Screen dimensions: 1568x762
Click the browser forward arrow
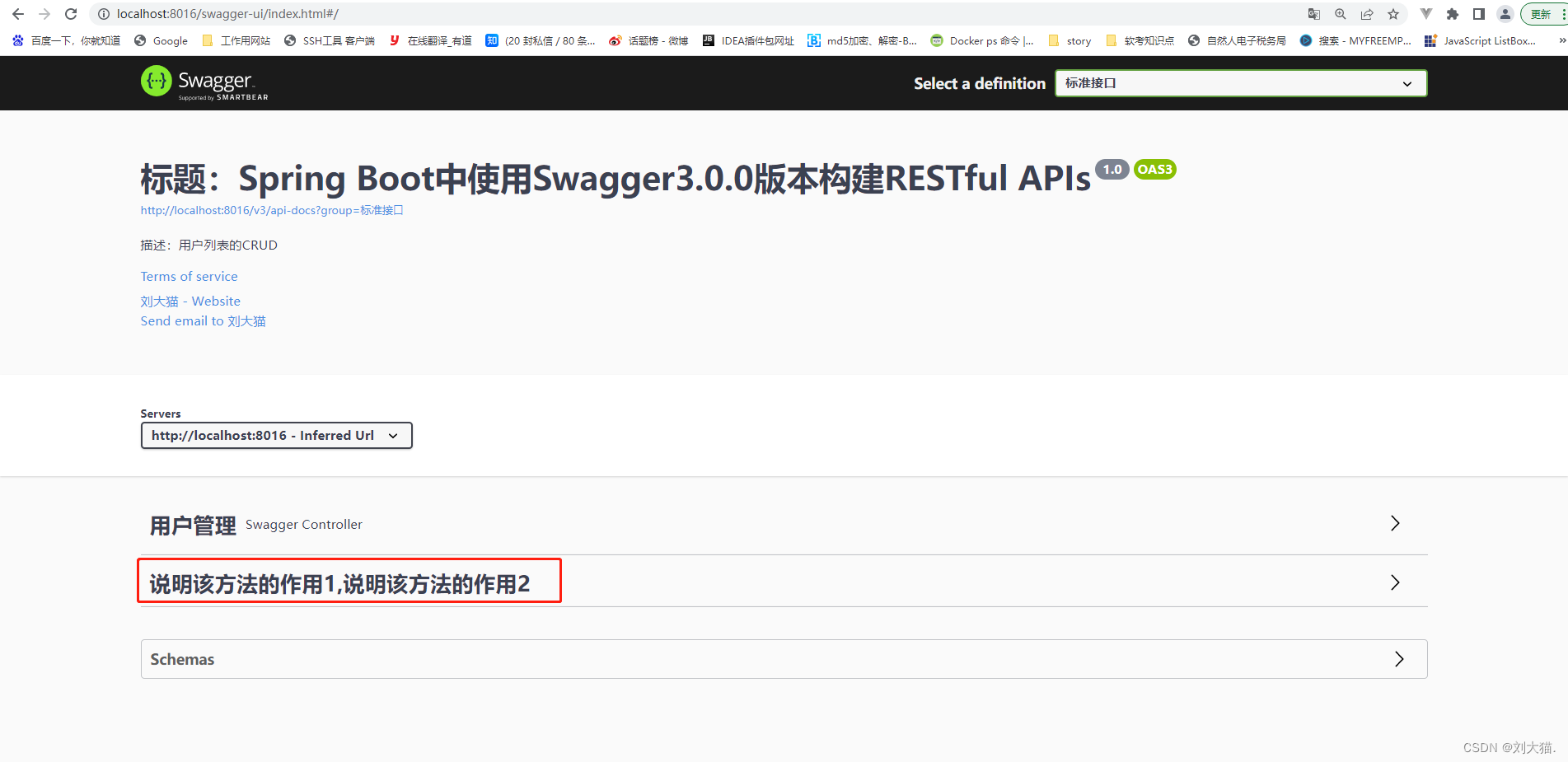click(x=44, y=14)
